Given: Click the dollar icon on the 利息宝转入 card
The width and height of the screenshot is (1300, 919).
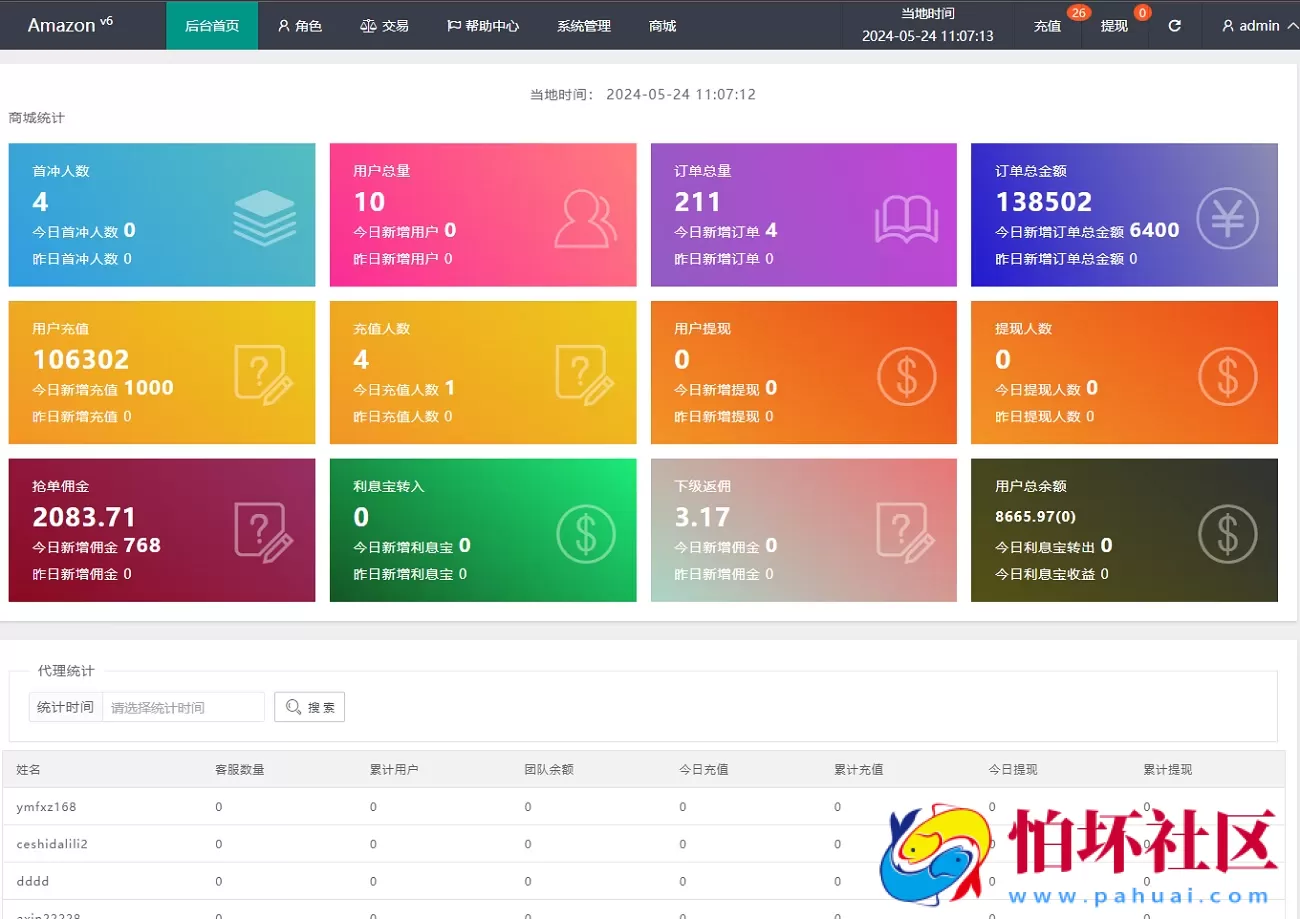Looking at the screenshot, I should [x=587, y=533].
